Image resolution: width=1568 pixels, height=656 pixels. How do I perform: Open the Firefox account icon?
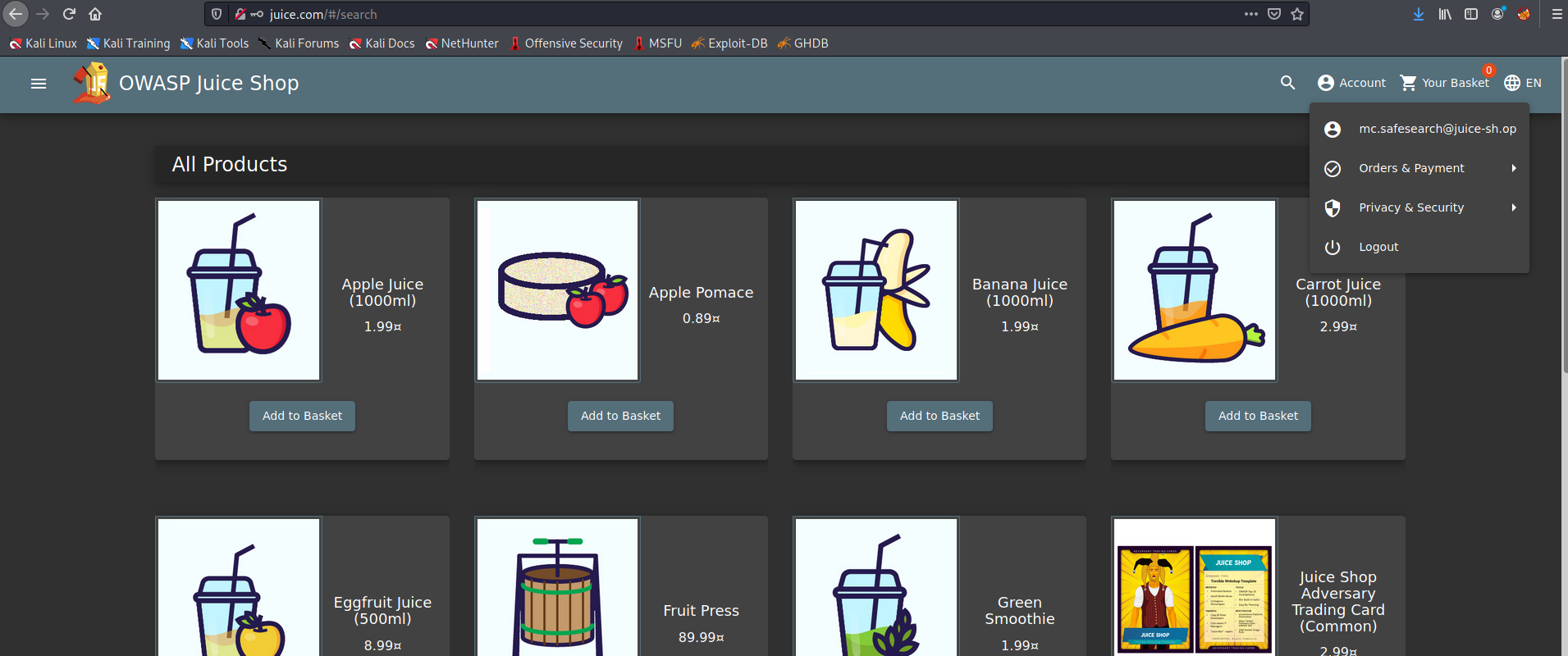[1497, 14]
